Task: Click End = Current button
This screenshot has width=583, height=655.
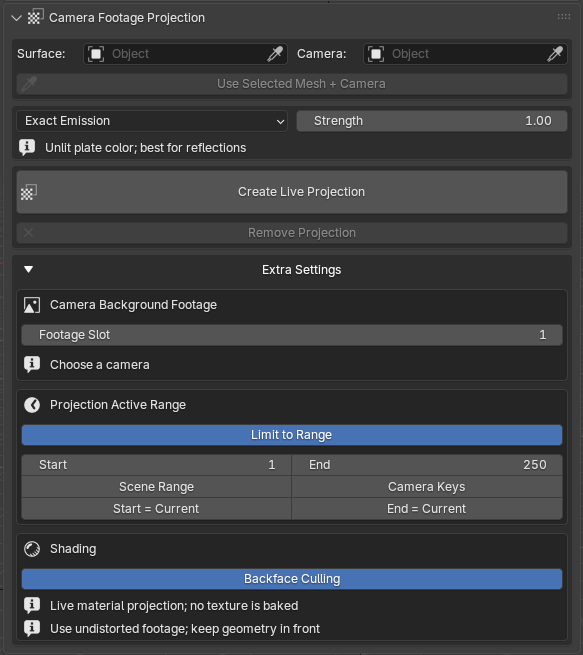Action: click(427, 509)
